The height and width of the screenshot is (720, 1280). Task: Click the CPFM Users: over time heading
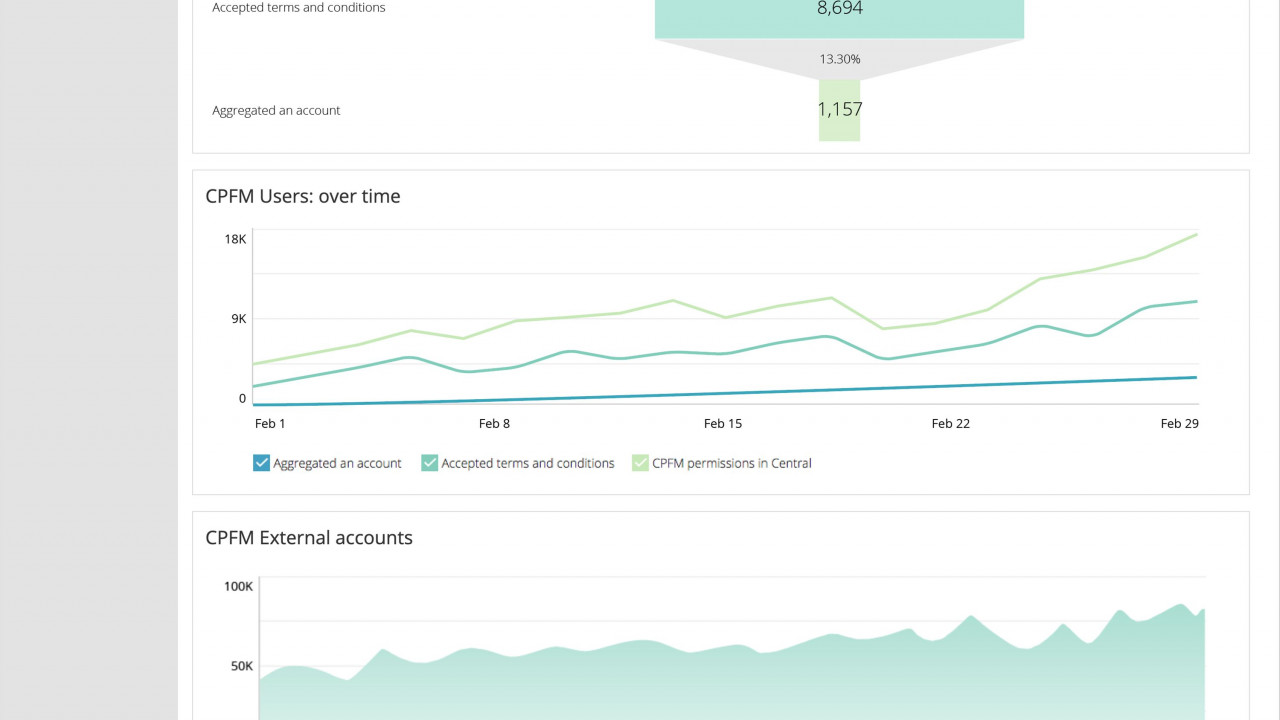pyautogui.click(x=303, y=197)
